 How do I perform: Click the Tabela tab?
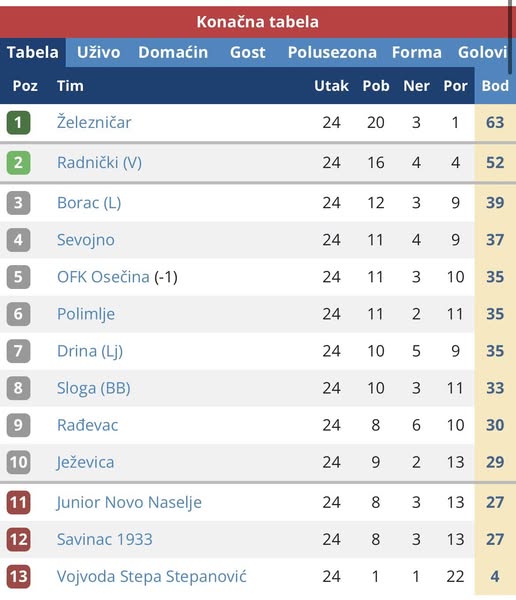pyautogui.click(x=33, y=52)
